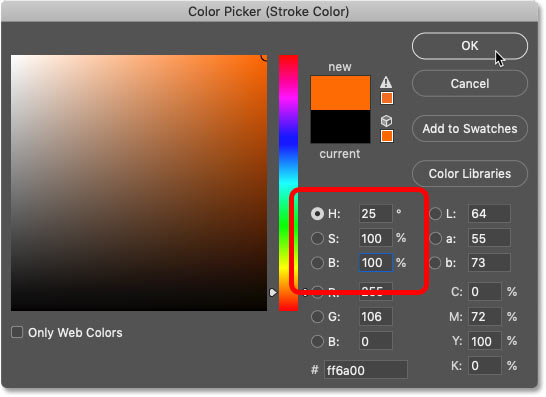Confirm the color with the OK button
The width and height of the screenshot is (546, 397).
(x=469, y=46)
